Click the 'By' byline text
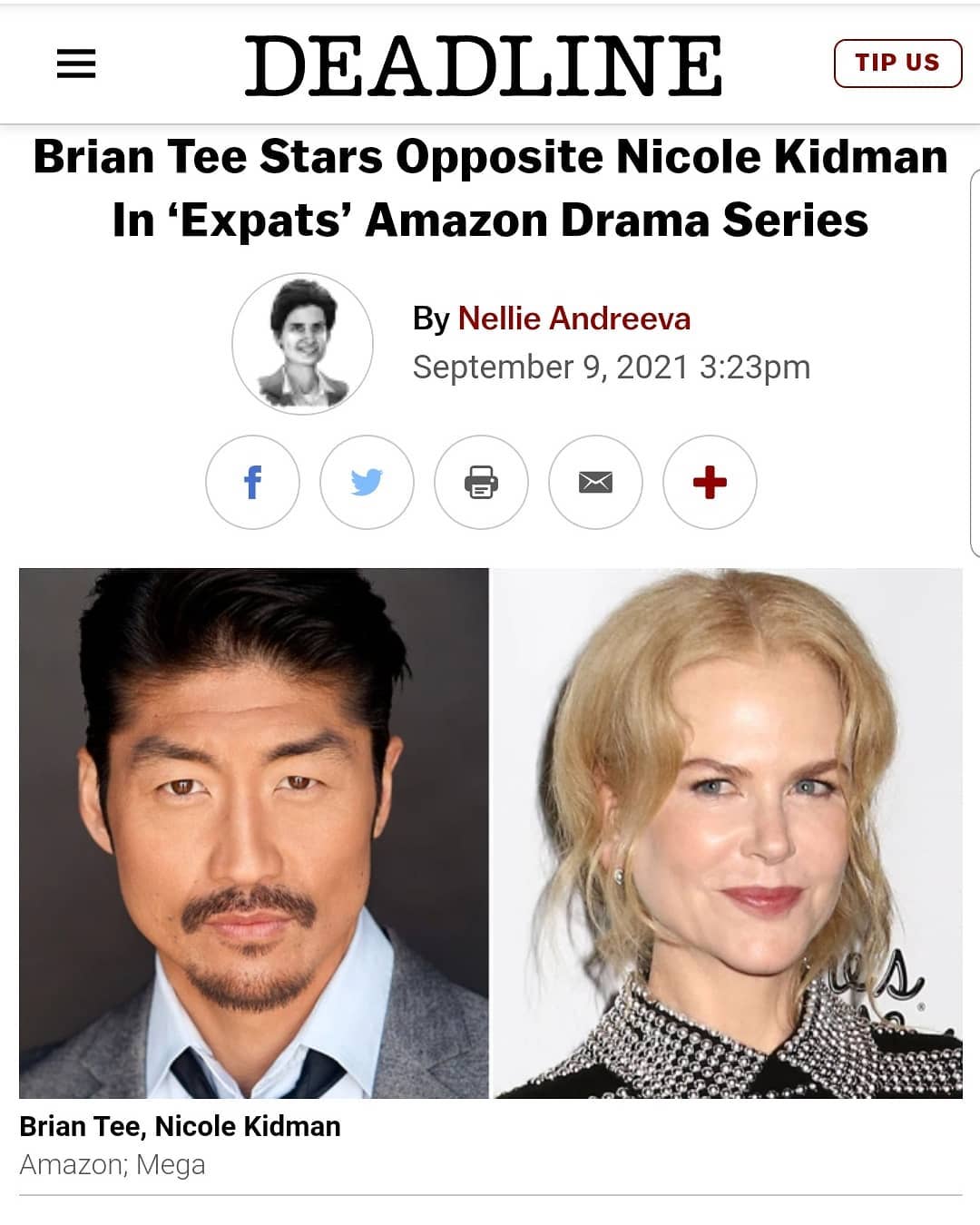The width and height of the screenshot is (980, 1225). pyautogui.click(x=431, y=319)
